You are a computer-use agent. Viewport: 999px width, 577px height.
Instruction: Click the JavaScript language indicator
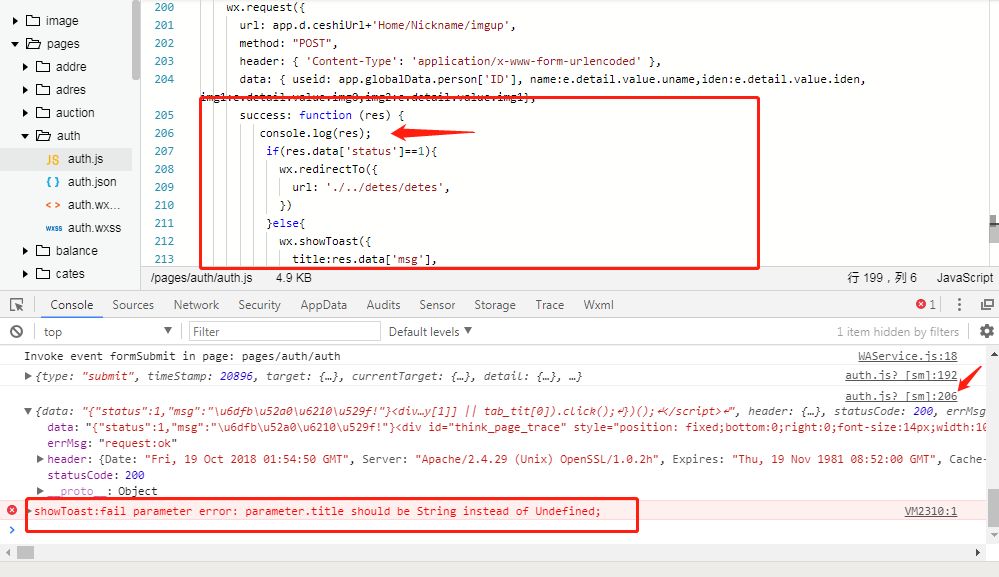(x=964, y=278)
